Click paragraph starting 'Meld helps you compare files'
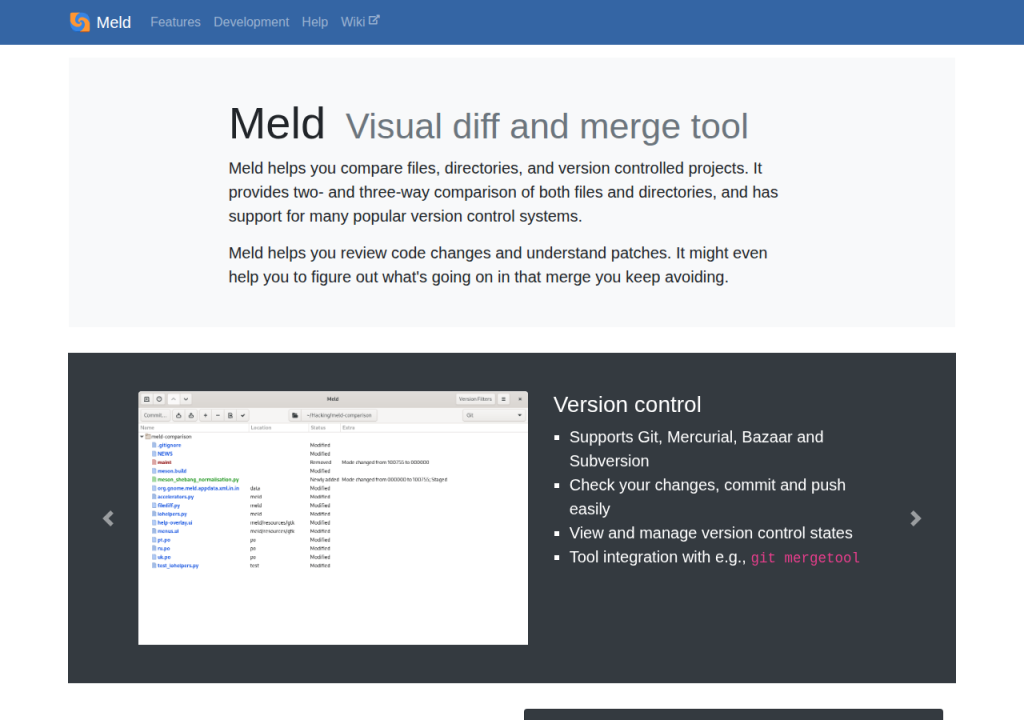 click(x=503, y=192)
